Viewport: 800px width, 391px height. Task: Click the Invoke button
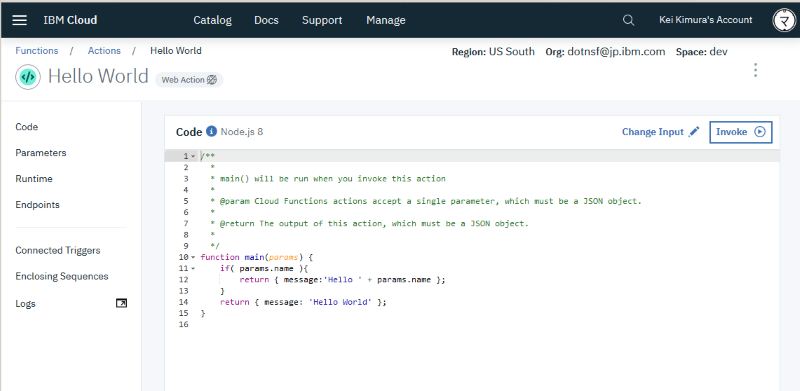[740, 132]
